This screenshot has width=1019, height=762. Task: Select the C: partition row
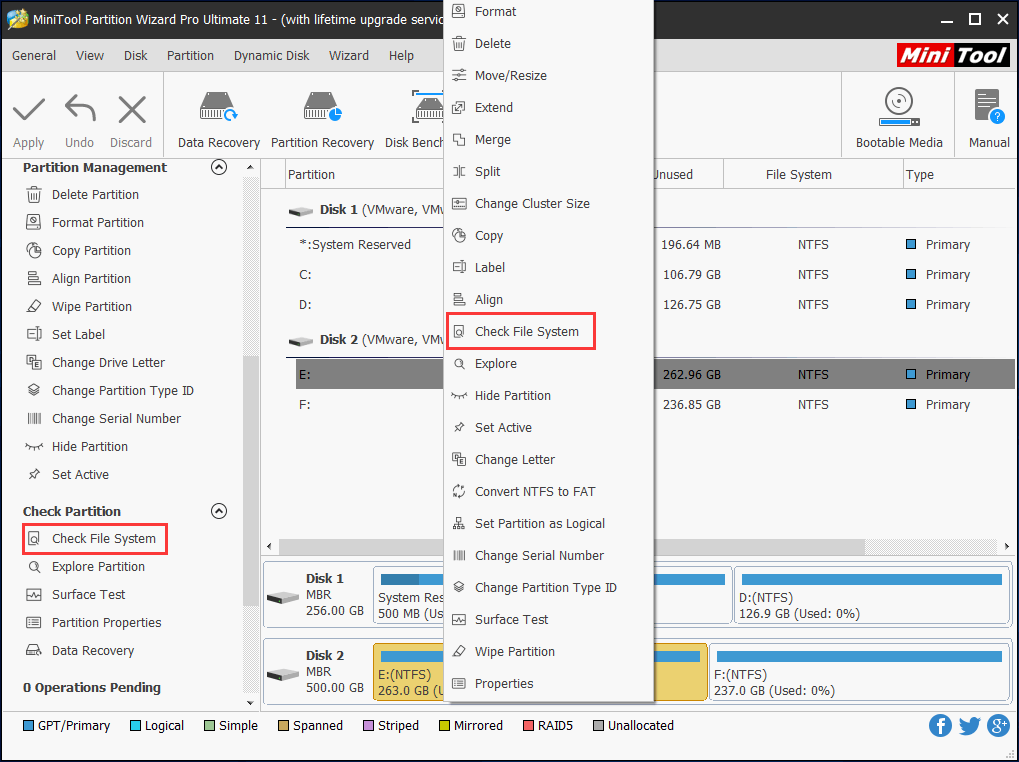(x=655, y=274)
